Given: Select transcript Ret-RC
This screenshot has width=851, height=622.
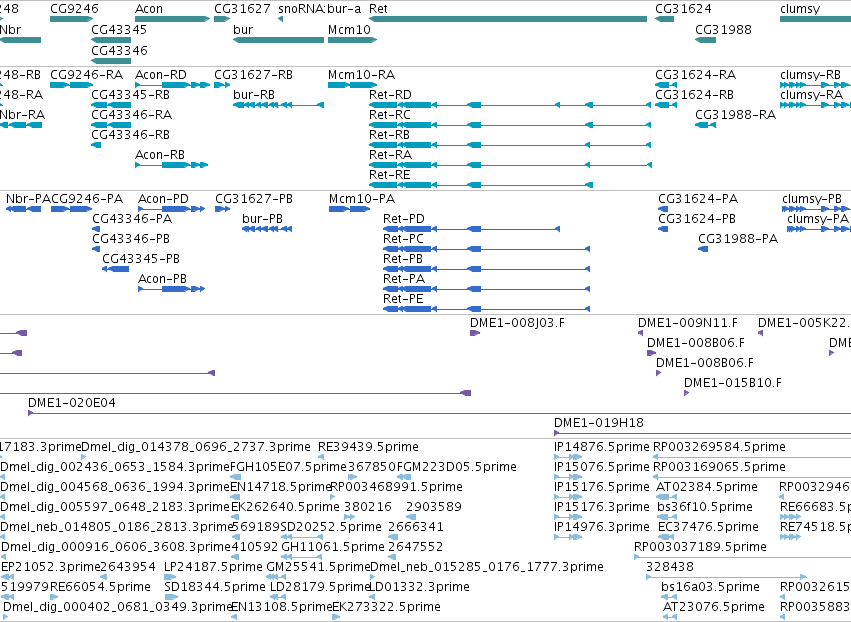Looking at the screenshot, I should click(x=390, y=115).
